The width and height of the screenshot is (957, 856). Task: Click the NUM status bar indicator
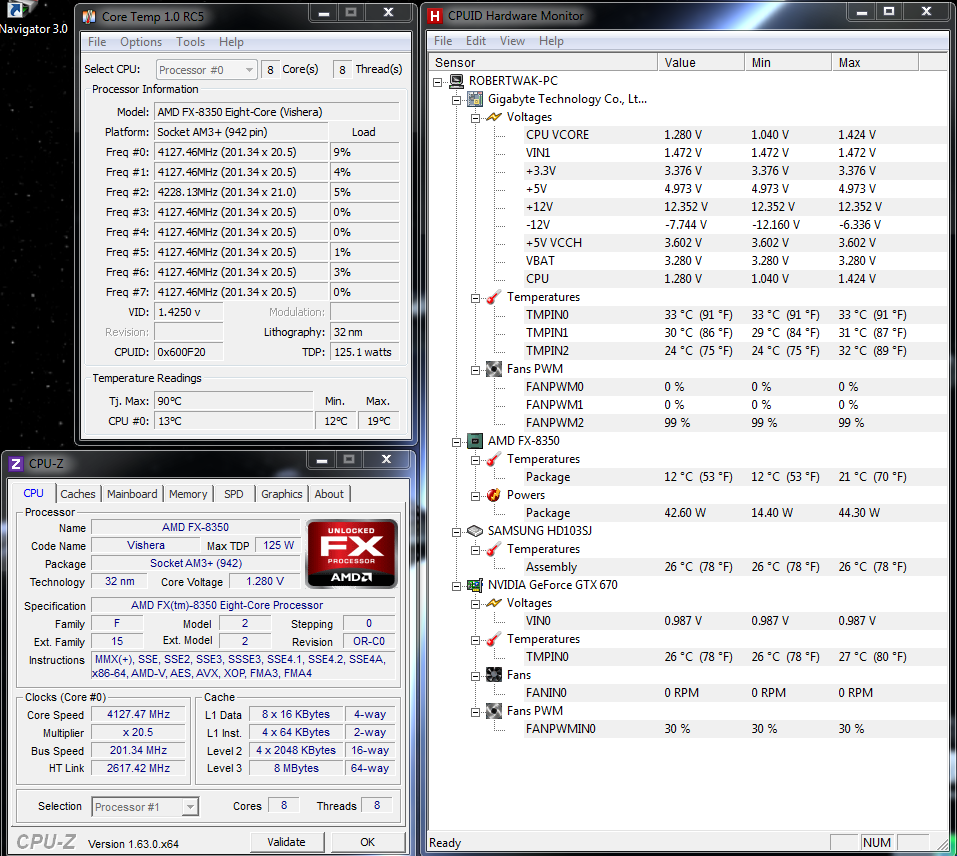pyautogui.click(x=877, y=843)
